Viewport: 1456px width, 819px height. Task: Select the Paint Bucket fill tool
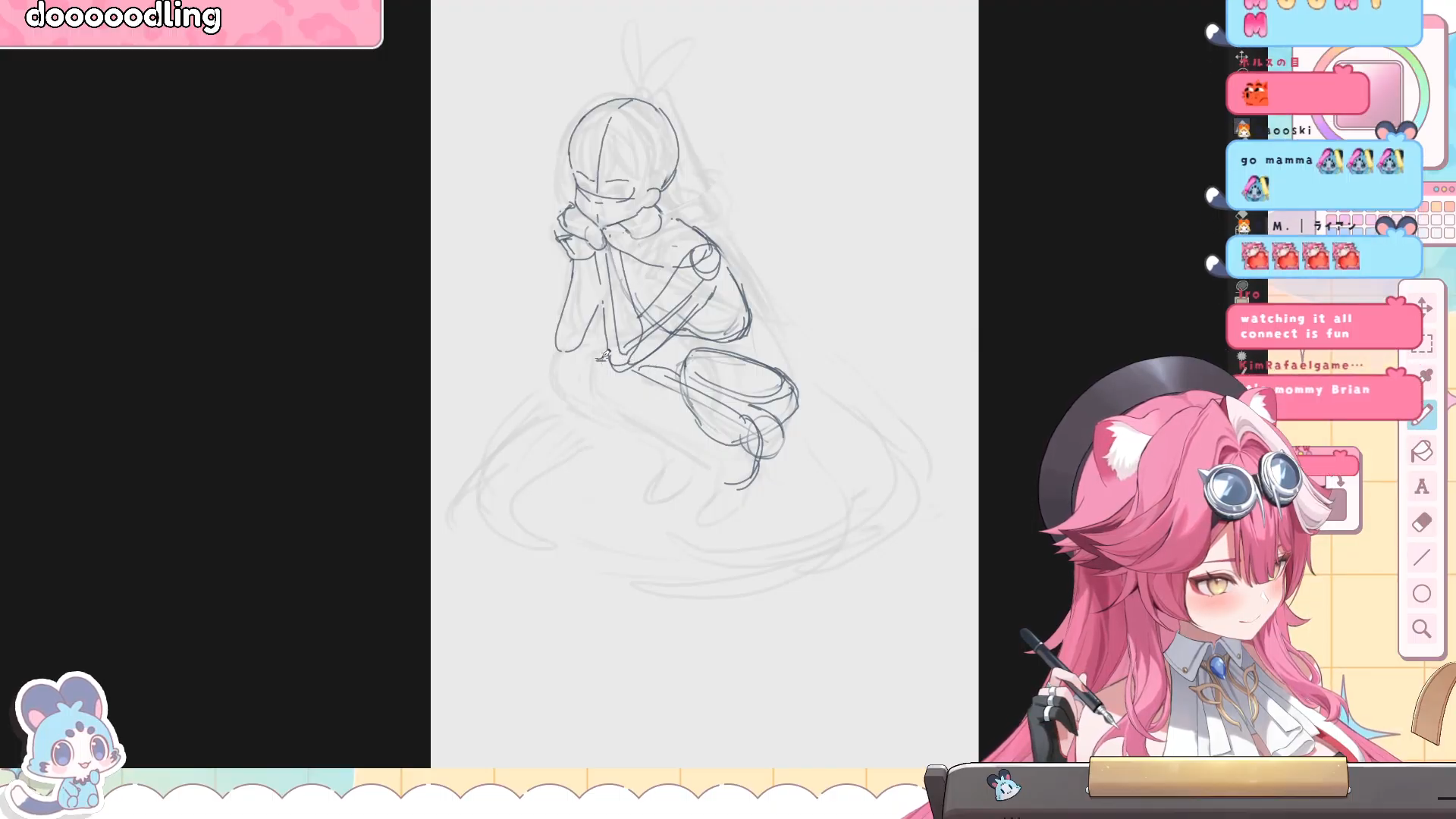click(1421, 451)
